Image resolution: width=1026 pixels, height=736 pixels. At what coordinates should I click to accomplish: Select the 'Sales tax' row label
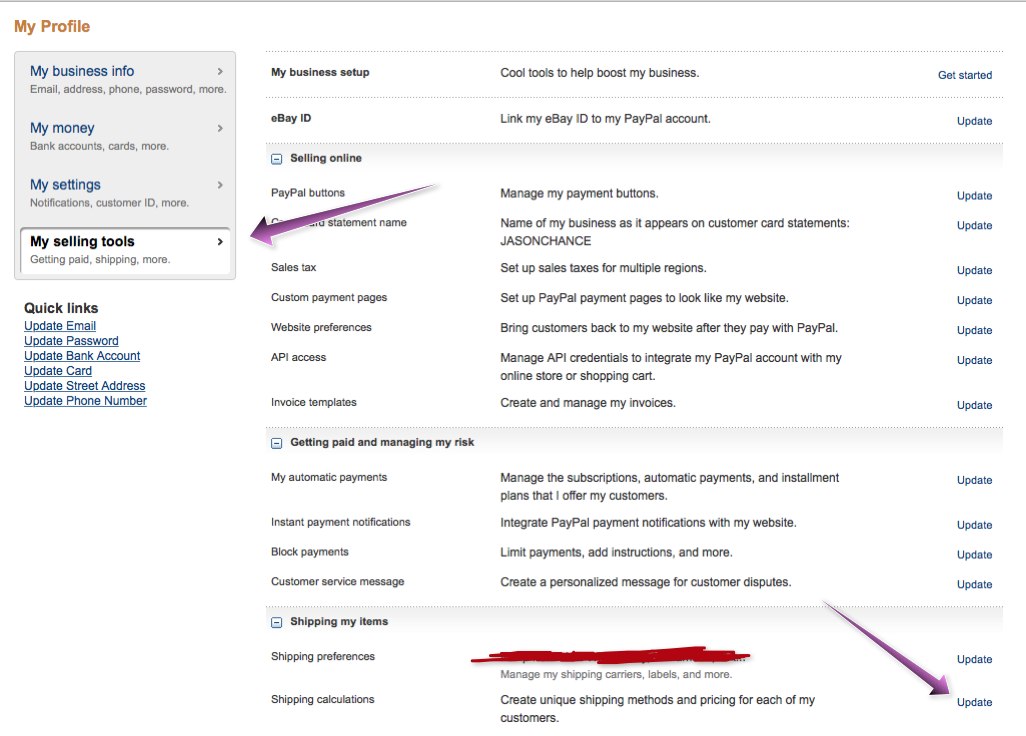coord(293,268)
